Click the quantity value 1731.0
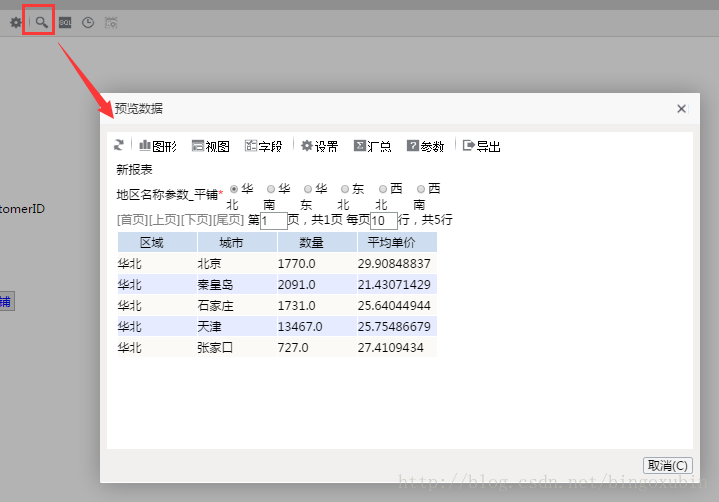Viewport: 719px width, 502px height. (x=297, y=306)
